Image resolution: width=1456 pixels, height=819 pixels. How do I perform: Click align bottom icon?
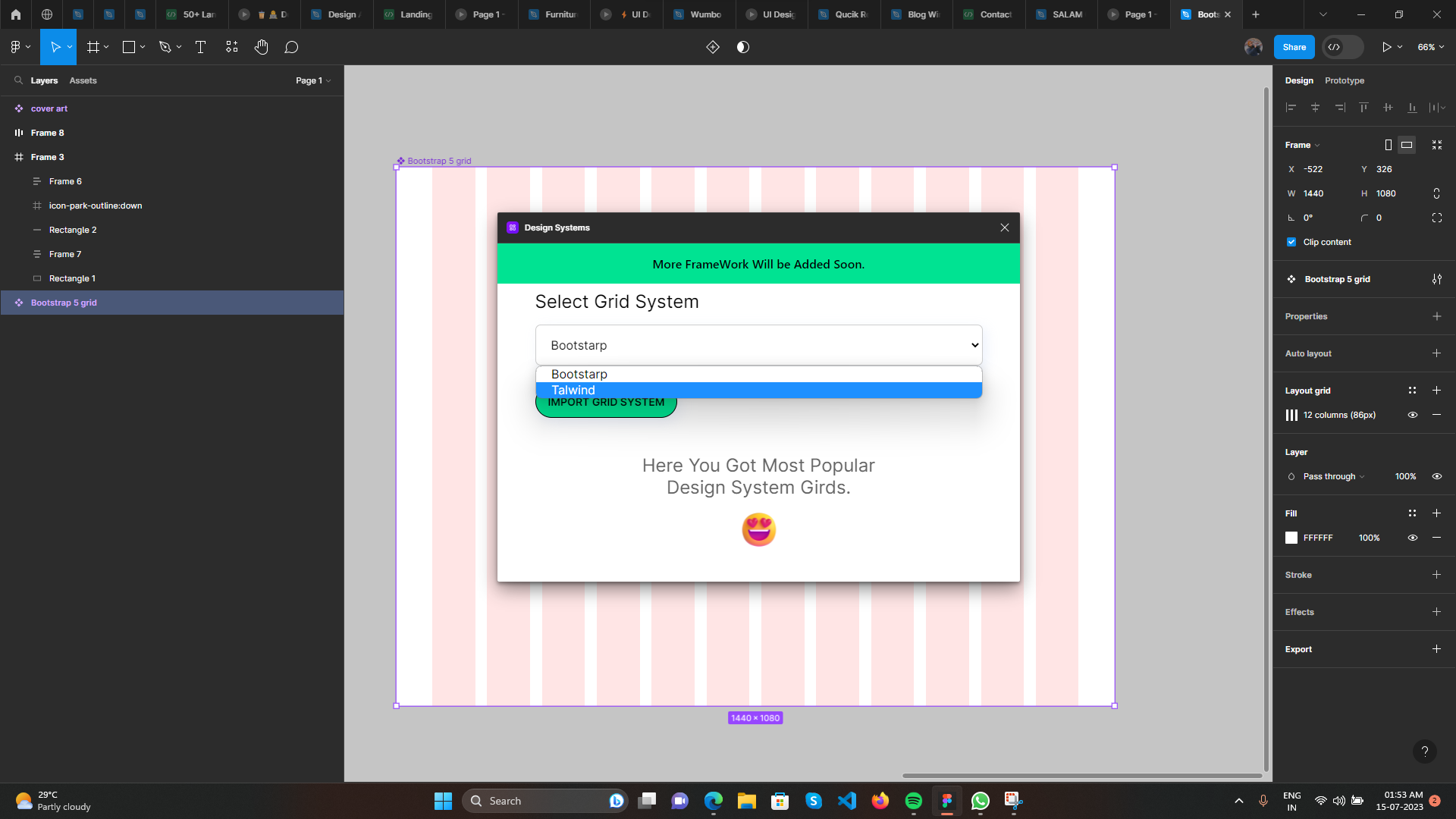[x=1412, y=108]
